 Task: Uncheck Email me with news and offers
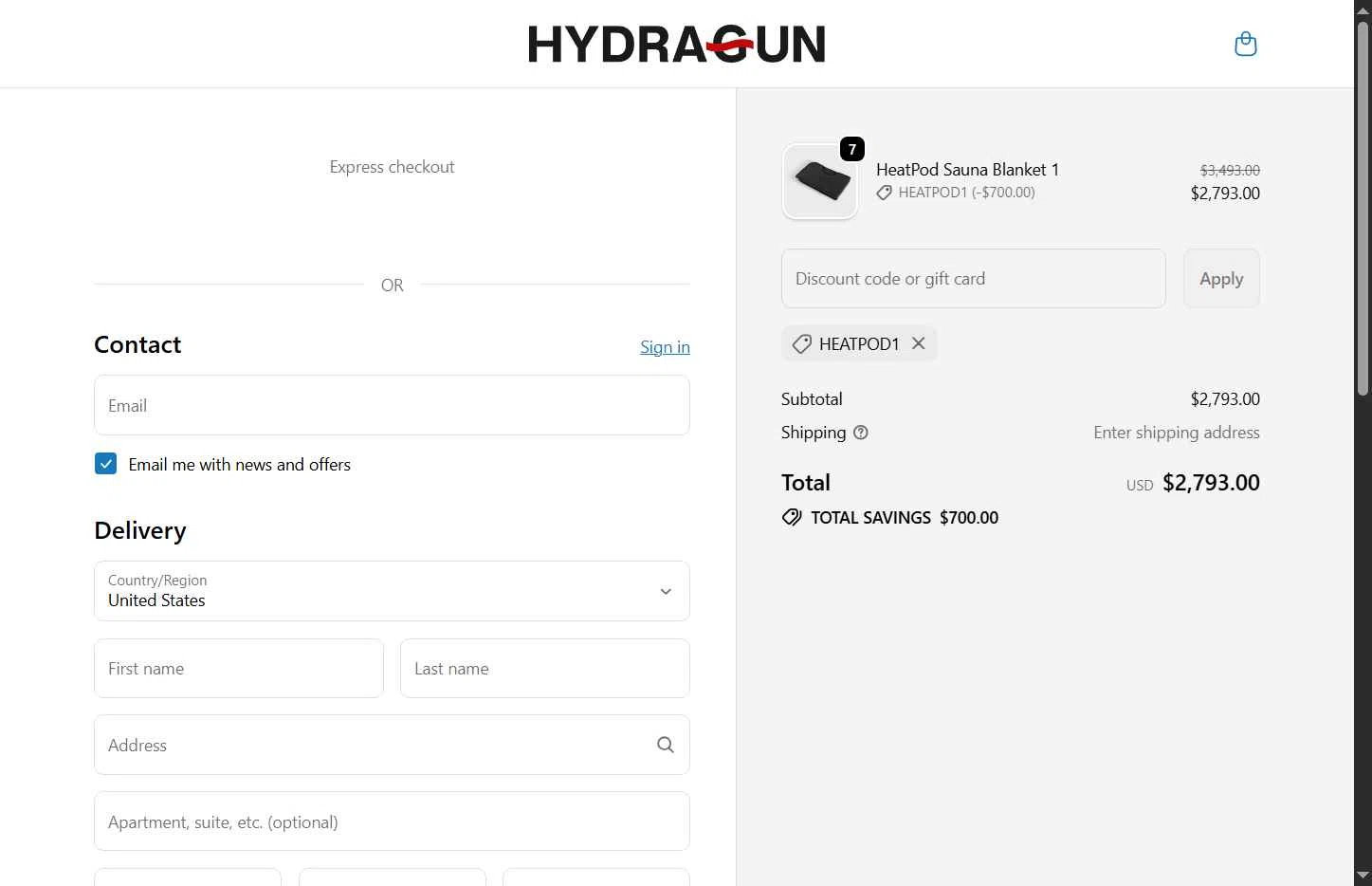(105, 464)
